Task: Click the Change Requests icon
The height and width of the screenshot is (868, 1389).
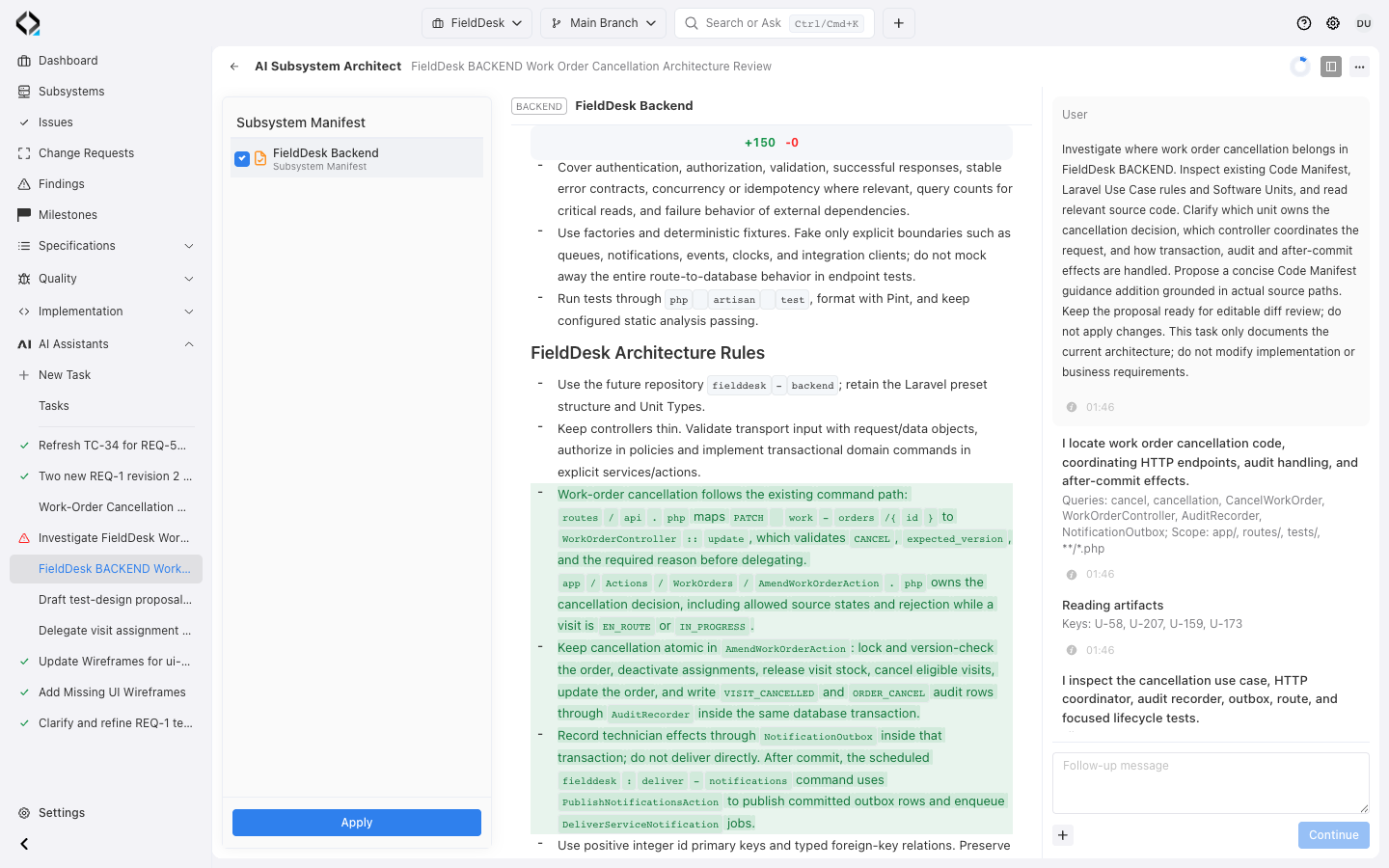Action: 24,153
